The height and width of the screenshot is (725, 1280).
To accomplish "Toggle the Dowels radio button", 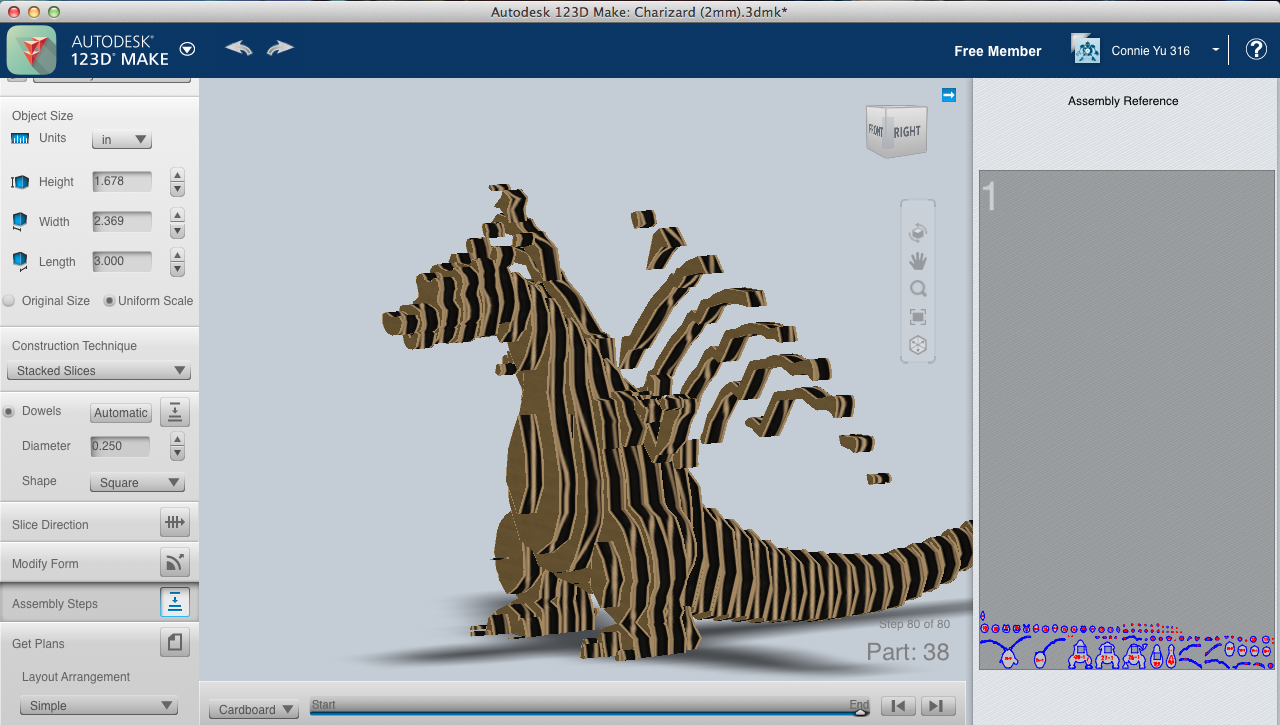I will pyautogui.click(x=9, y=411).
